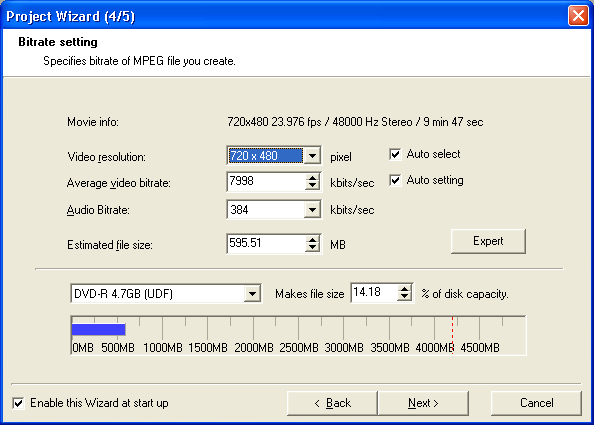
Task: Click the blue file size bar
Action: tap(98, 329)
